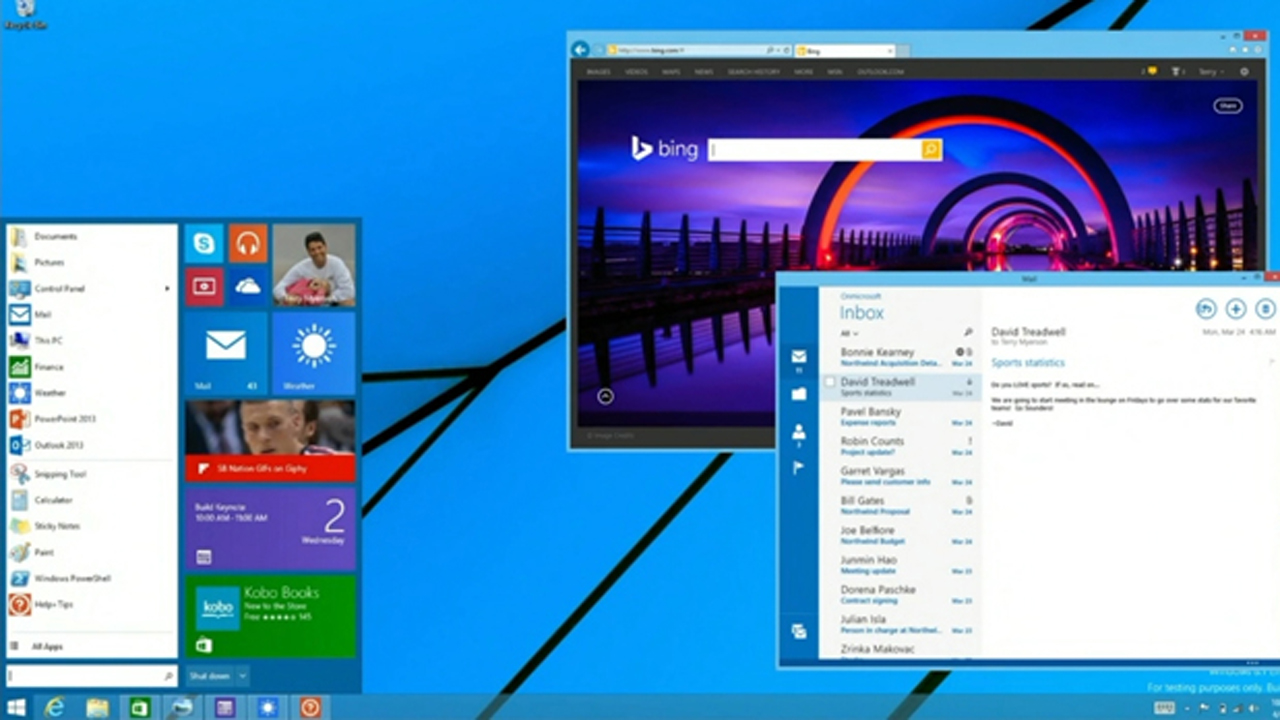Reply using the respond icon in Mail
Viewport: 1280px width, 720px height.
click(x=1205, y=309)
